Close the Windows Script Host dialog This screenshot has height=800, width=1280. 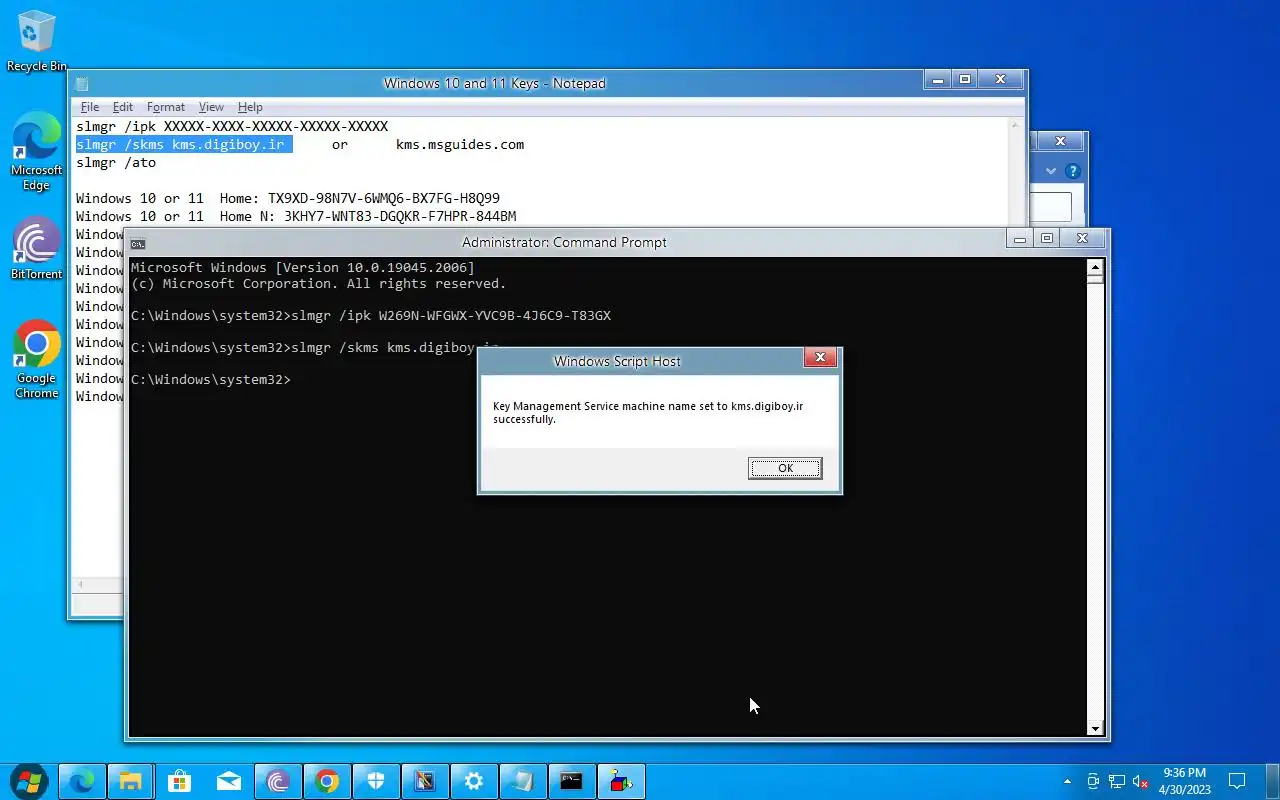tap(820, 357)
